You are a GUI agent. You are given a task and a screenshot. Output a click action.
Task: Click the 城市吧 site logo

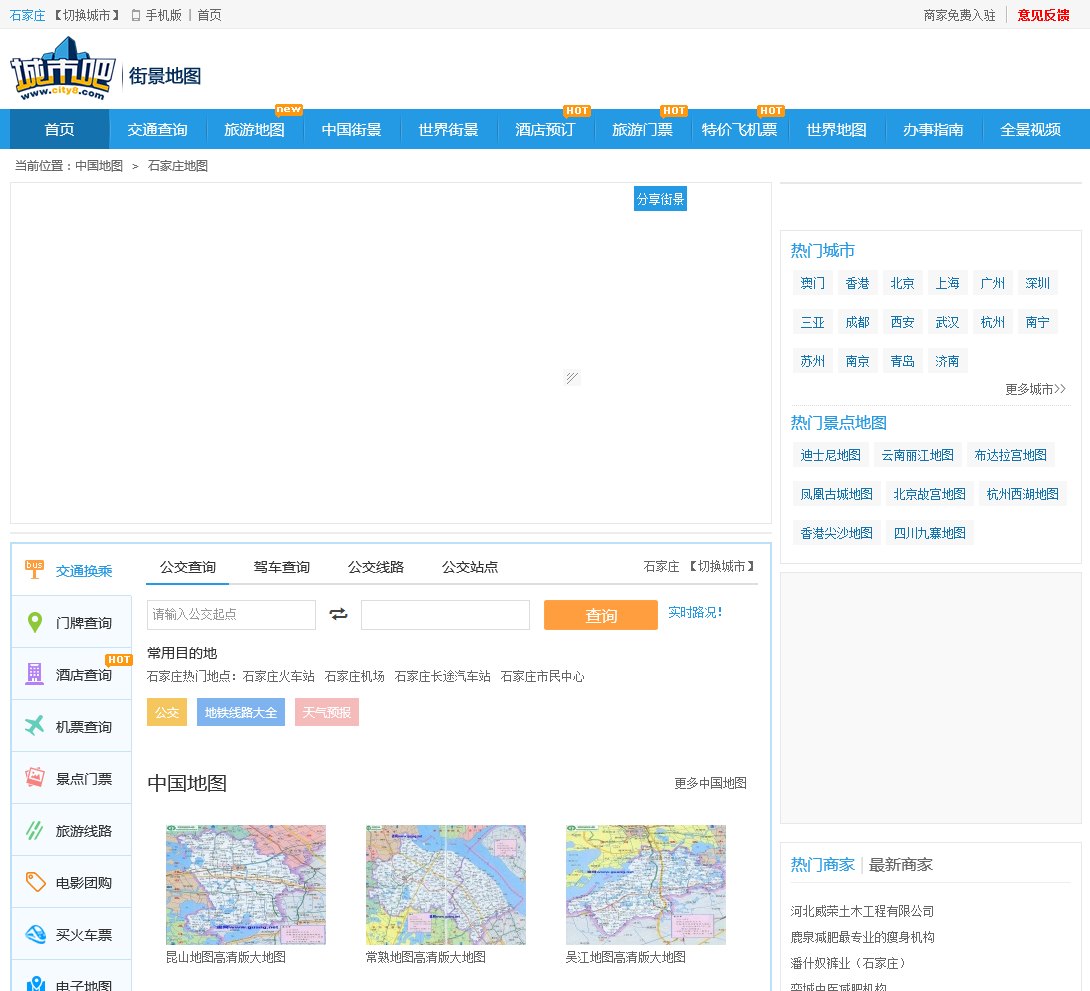[62, 69]
